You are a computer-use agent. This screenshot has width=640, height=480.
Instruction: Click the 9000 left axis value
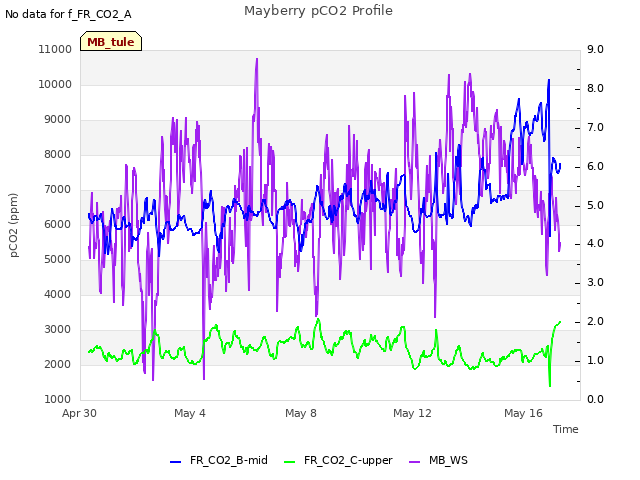[58, 120]
